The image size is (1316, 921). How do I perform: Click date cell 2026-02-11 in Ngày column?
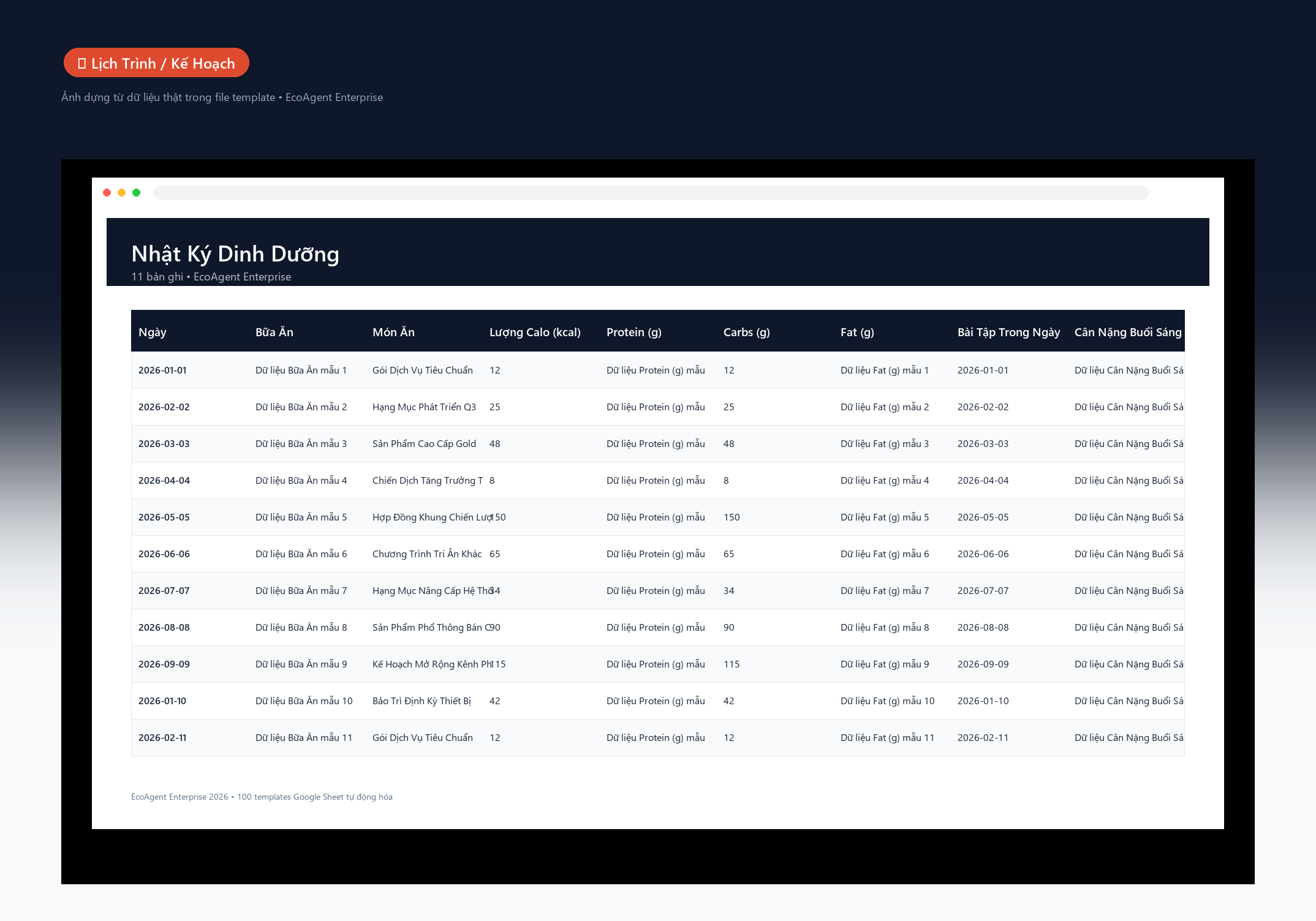click(162, 738)
